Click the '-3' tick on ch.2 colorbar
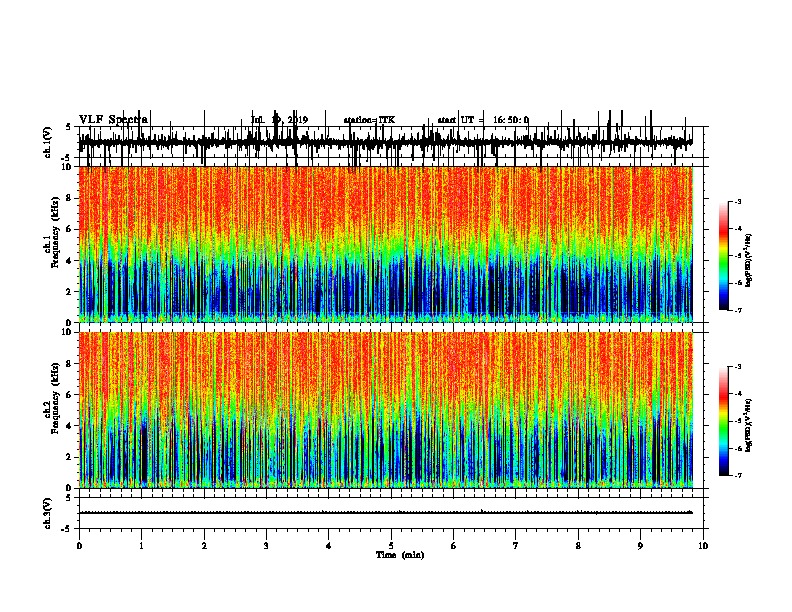This screenshot has height=612, width=792. [x=738, y=367]
